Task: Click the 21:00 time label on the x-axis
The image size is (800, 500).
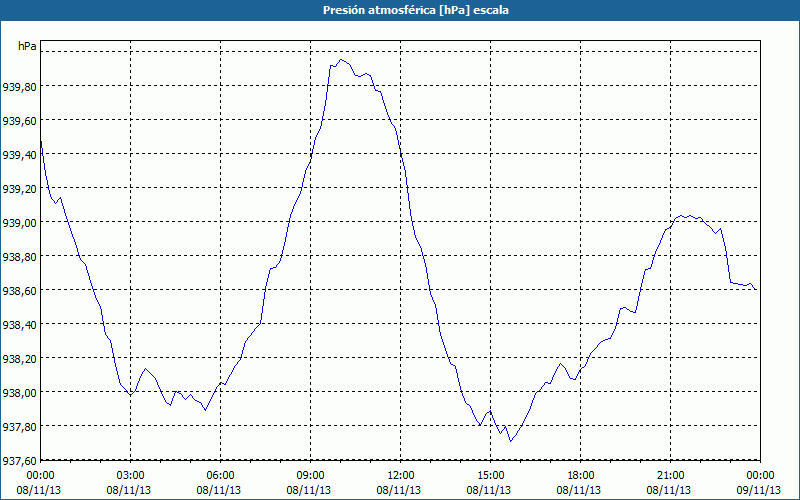Action: coord(670,476)
